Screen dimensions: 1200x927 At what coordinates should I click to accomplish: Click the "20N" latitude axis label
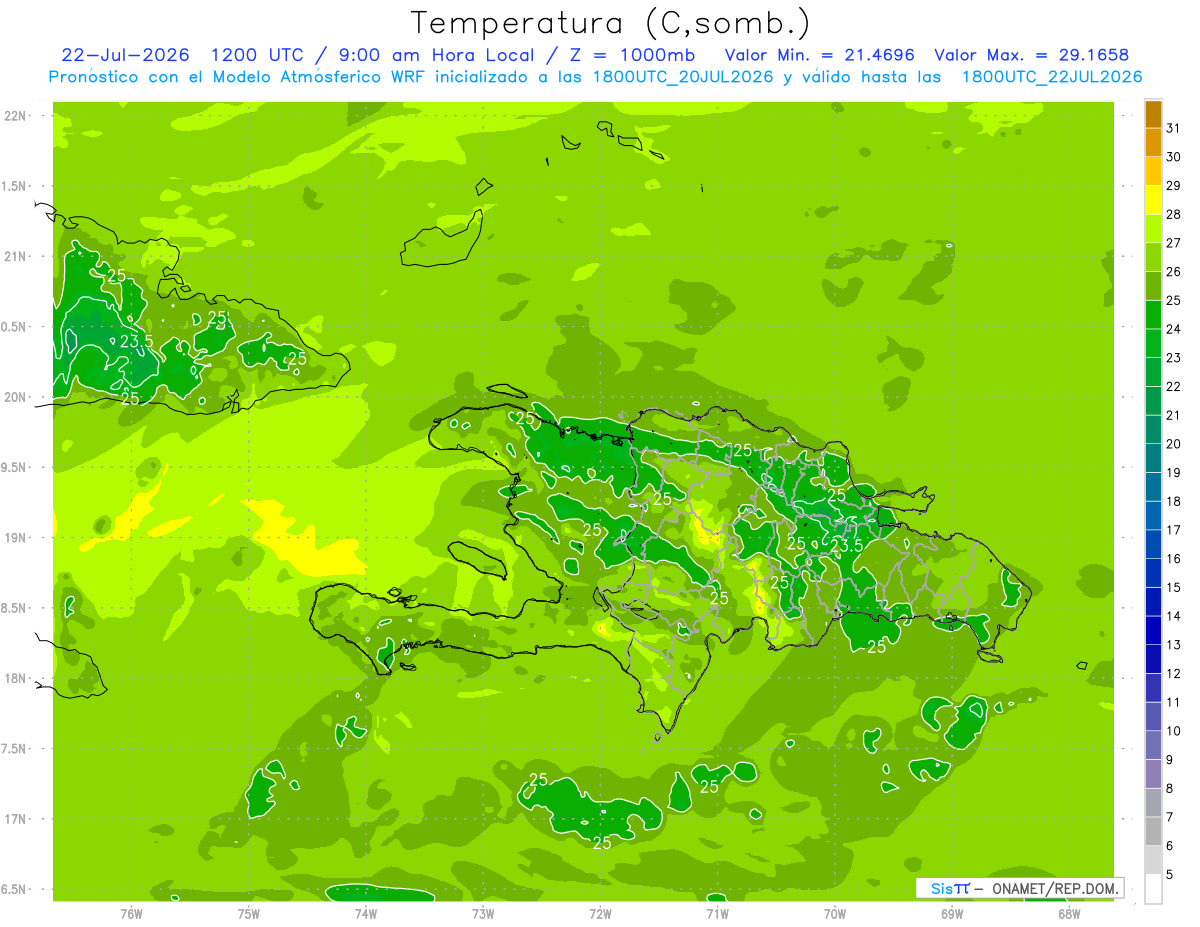[17, 397]
